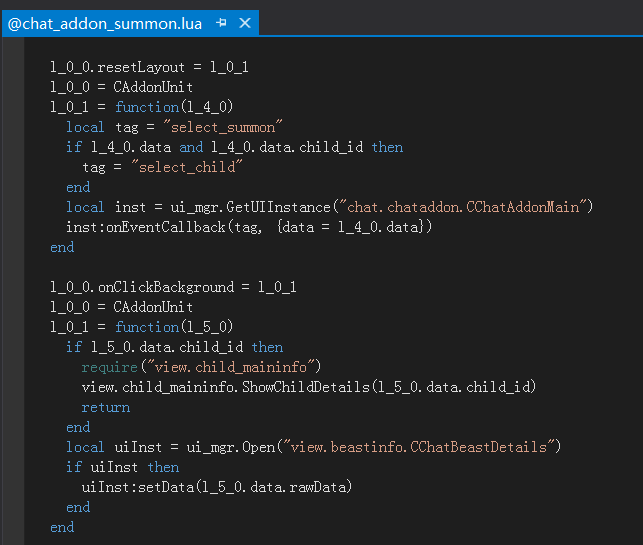Close the chat_addon_summon.lua tab

pyautogui.click(x=245, y=23)
